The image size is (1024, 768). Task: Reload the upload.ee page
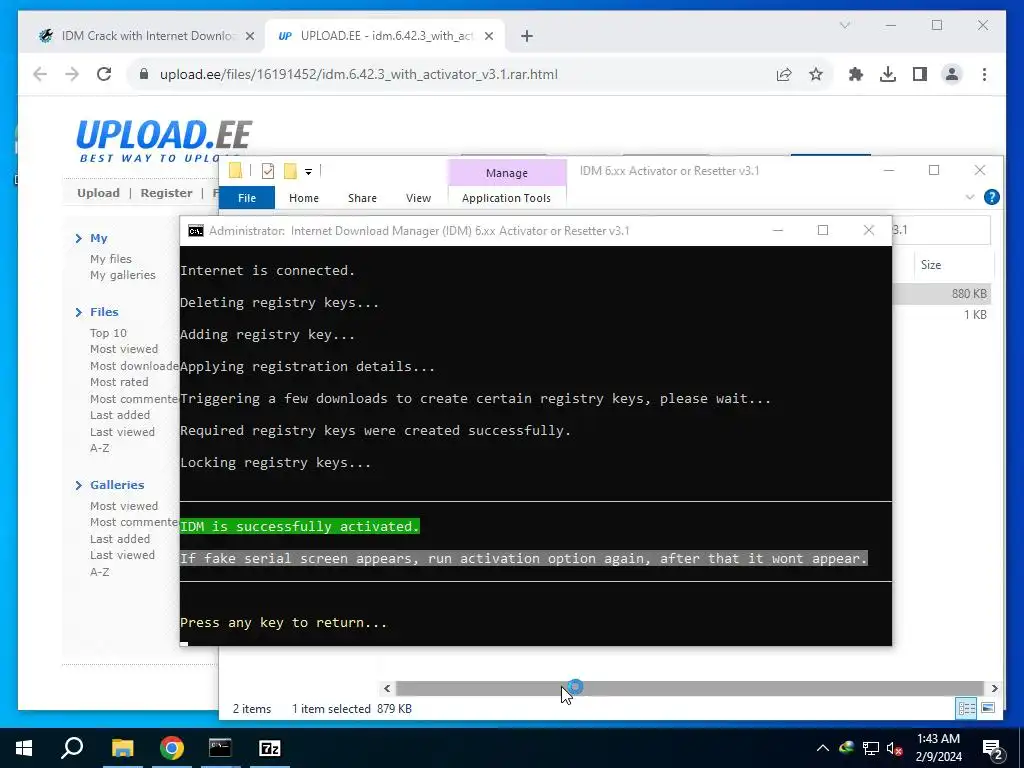pos(104,74)
